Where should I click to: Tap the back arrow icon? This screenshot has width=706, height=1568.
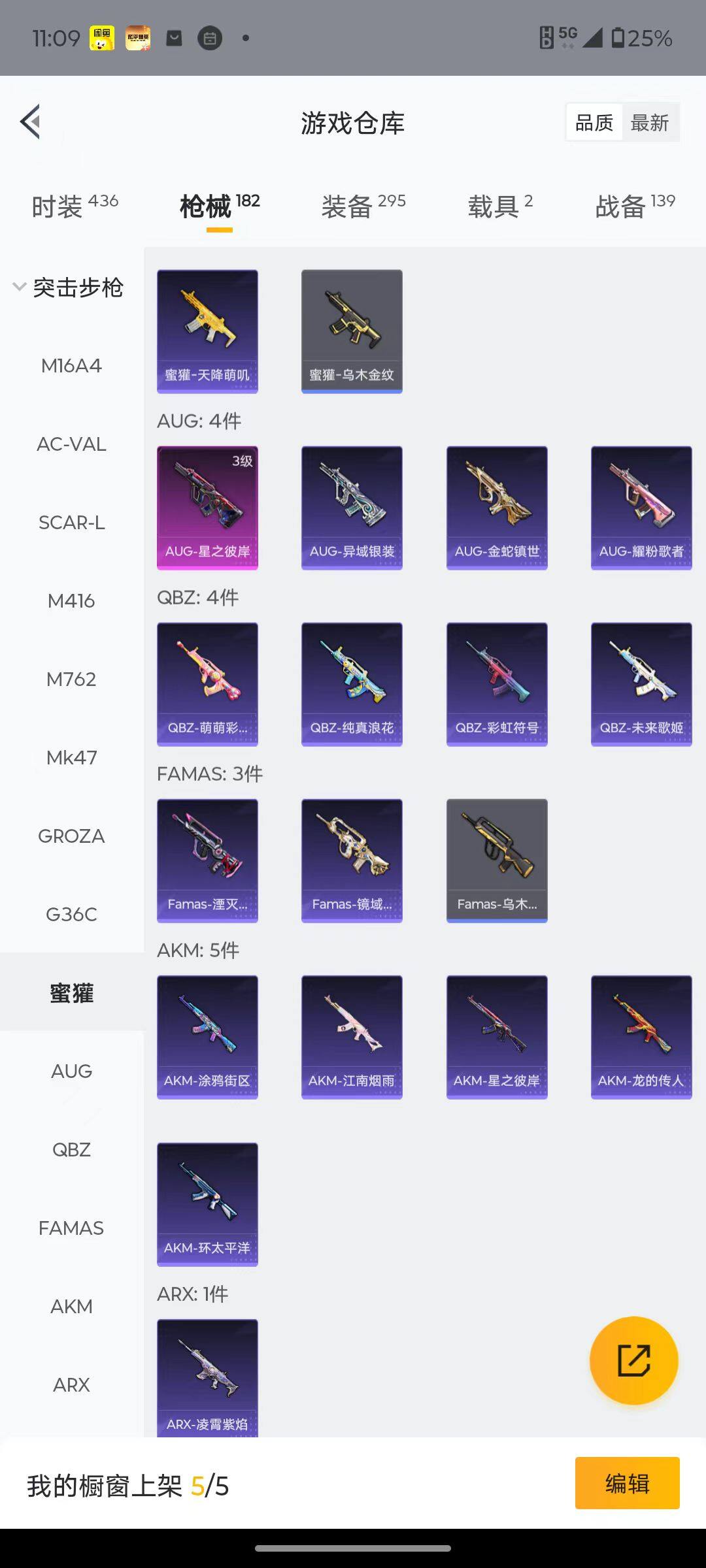click(31, 122)
